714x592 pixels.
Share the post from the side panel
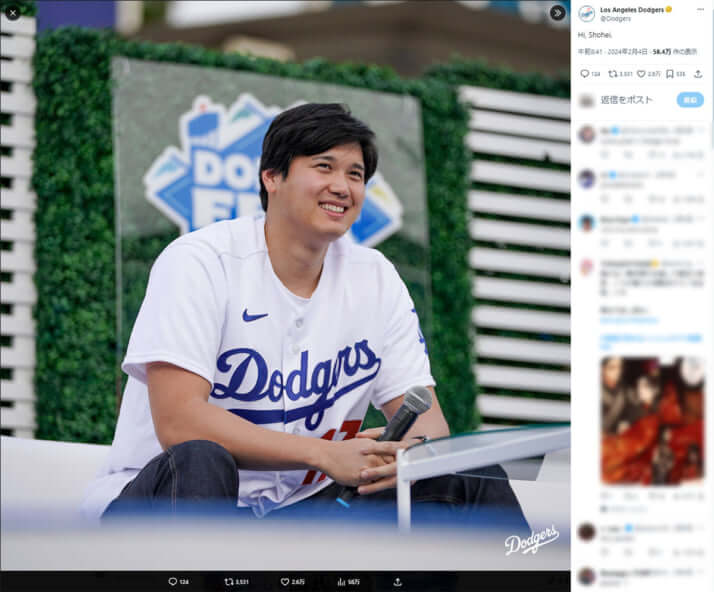[x=698, y=74]
